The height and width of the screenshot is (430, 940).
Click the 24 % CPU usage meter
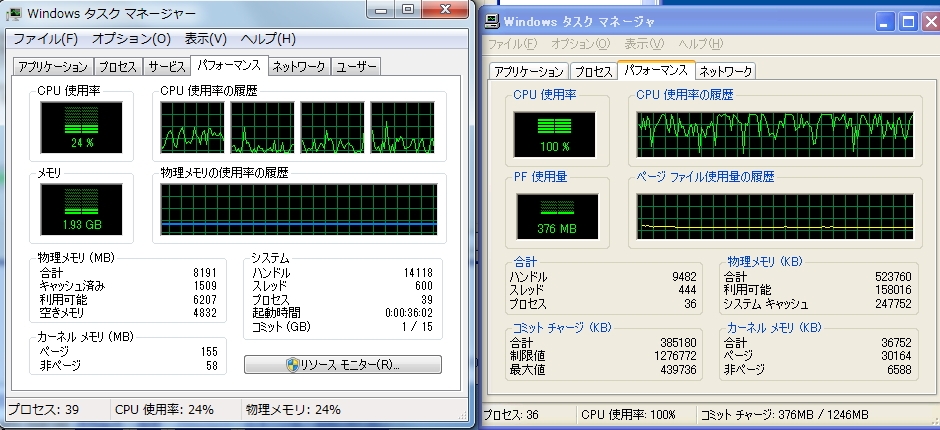tap(82, 127)
